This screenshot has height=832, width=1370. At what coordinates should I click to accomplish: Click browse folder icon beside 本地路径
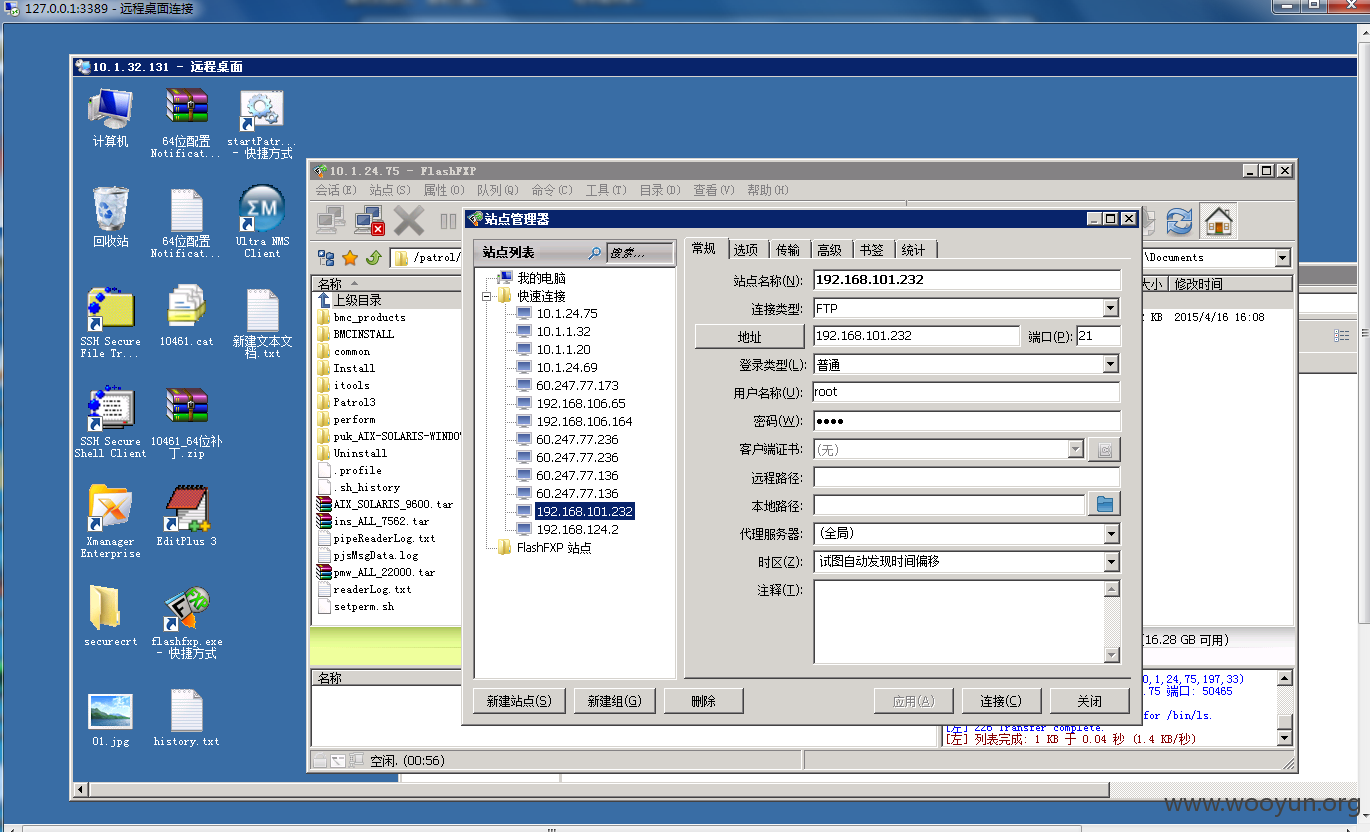1105,504
